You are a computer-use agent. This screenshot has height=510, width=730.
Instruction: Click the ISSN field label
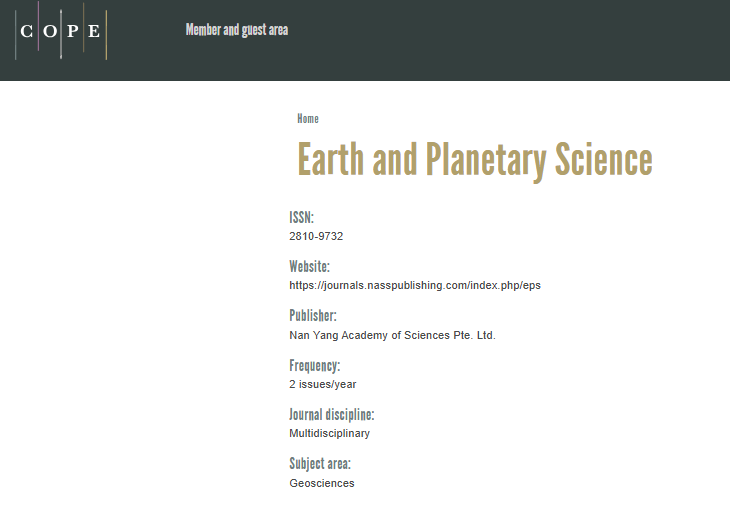302,218
